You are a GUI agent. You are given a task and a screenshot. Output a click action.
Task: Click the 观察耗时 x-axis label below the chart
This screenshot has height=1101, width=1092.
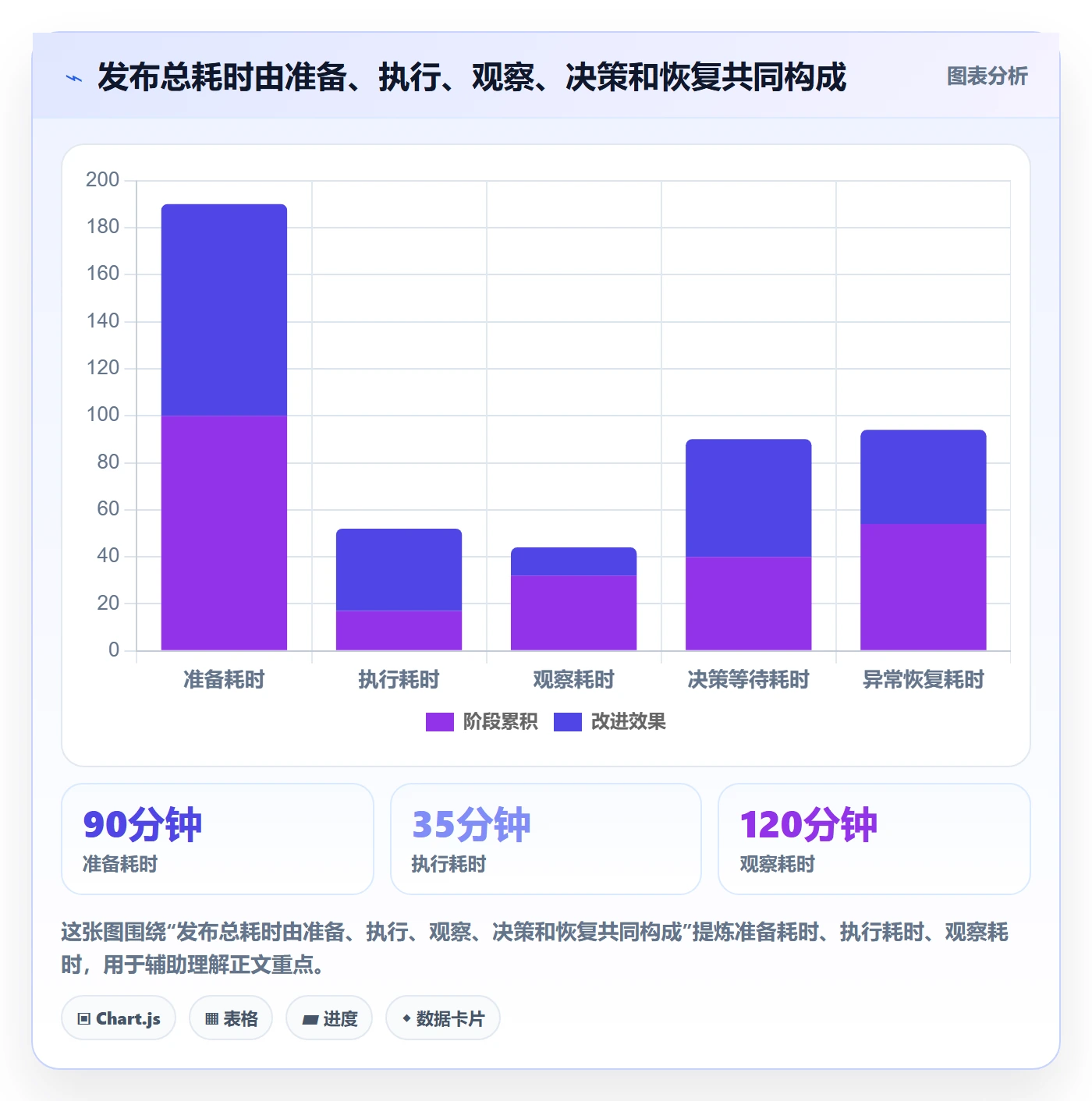573,680
